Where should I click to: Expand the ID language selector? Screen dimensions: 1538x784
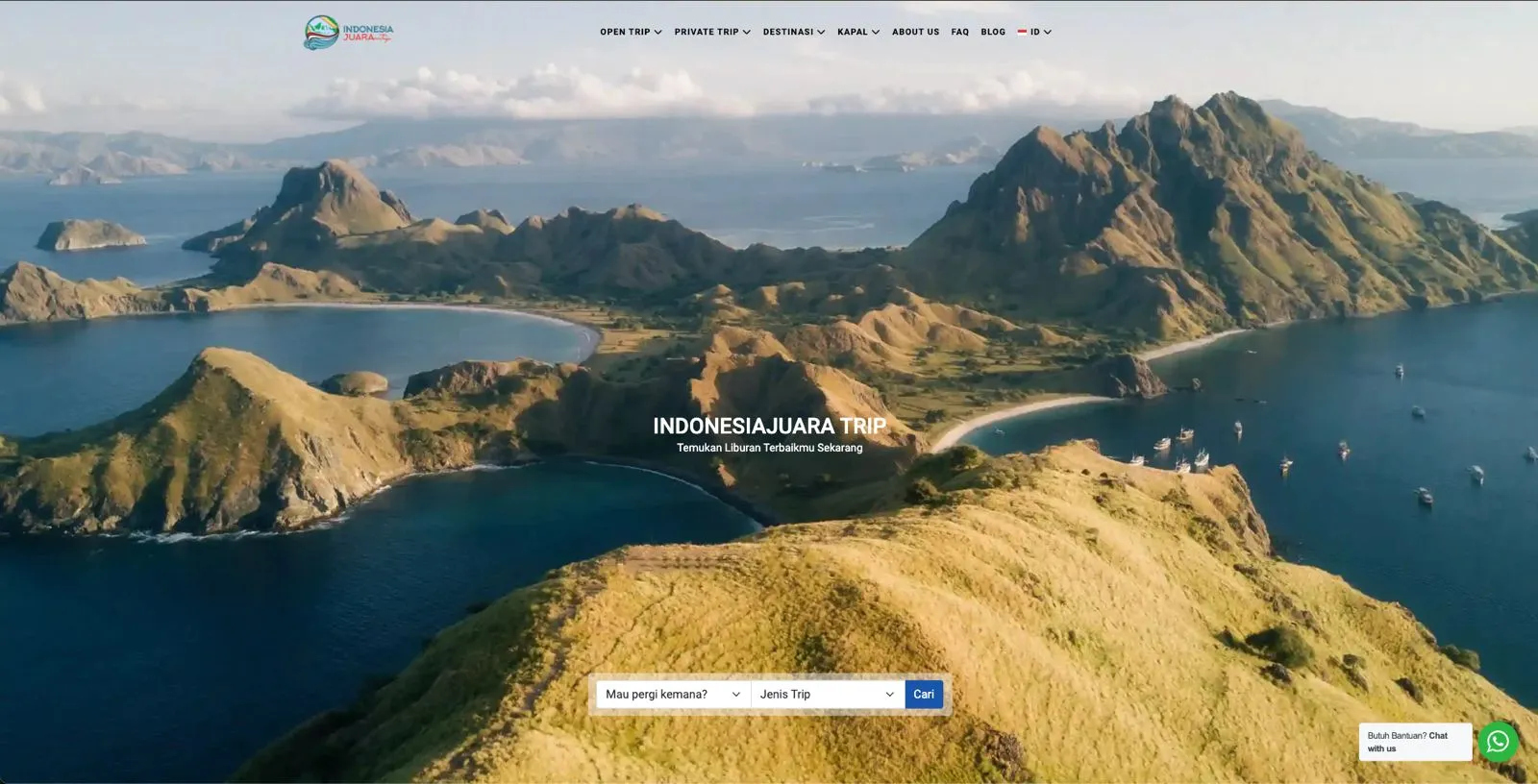(1034, 32)
